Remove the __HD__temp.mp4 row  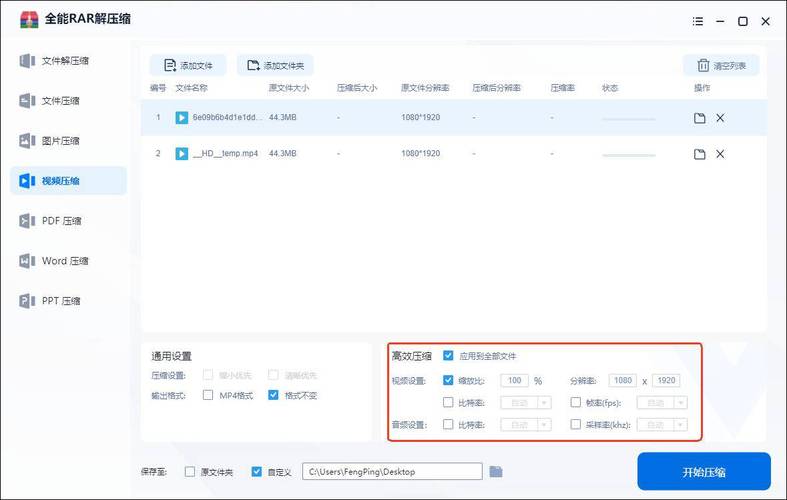[720, 154]
